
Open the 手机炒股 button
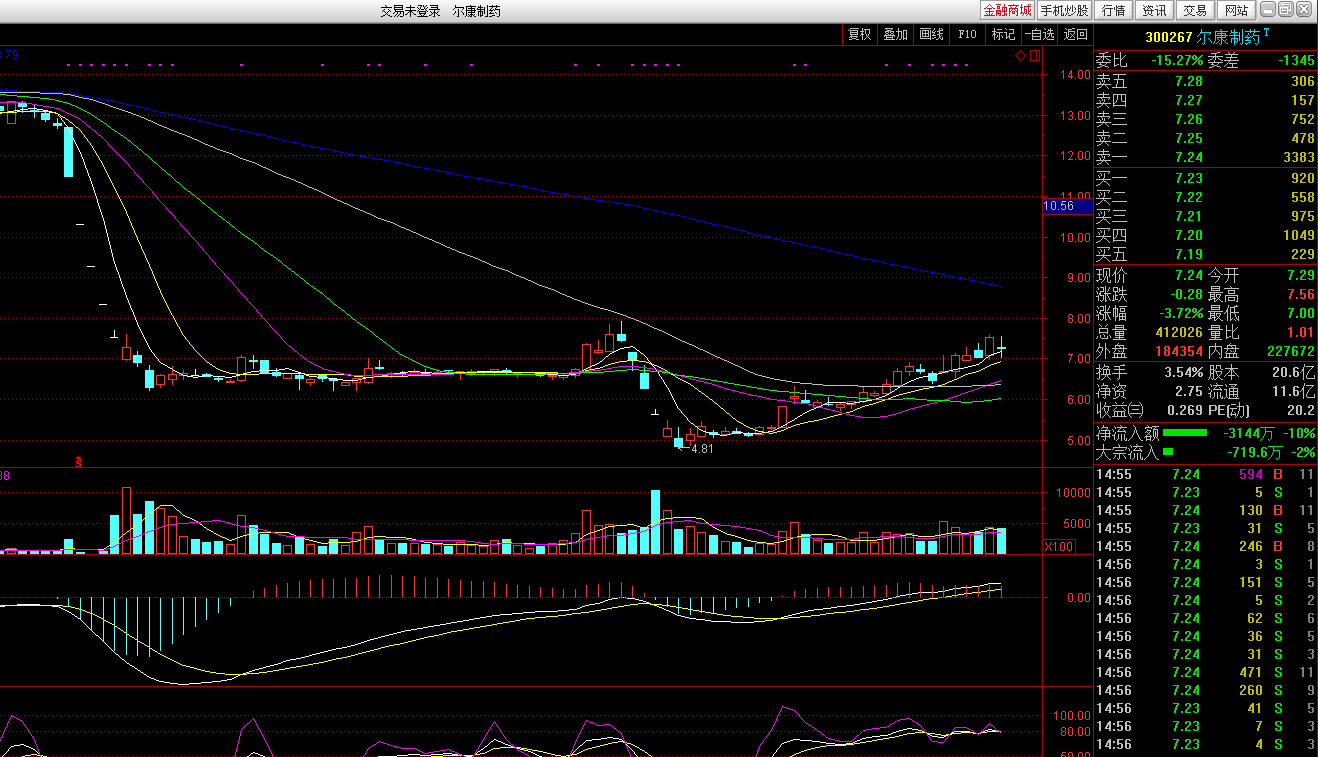coord(1064,10)
